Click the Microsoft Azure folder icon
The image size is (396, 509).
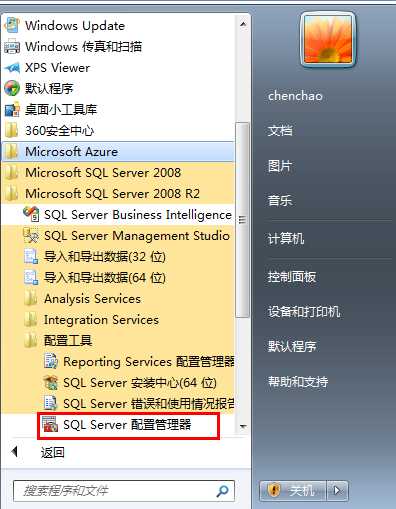point(12,152)
